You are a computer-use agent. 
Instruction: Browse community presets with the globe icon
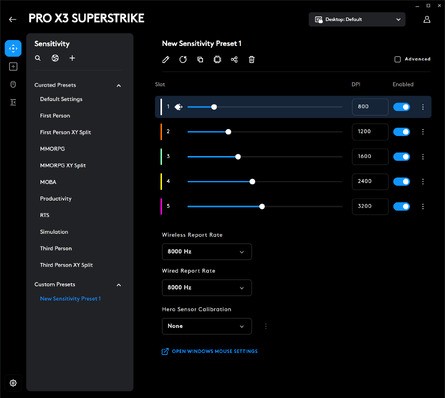(x=55, y=58)
